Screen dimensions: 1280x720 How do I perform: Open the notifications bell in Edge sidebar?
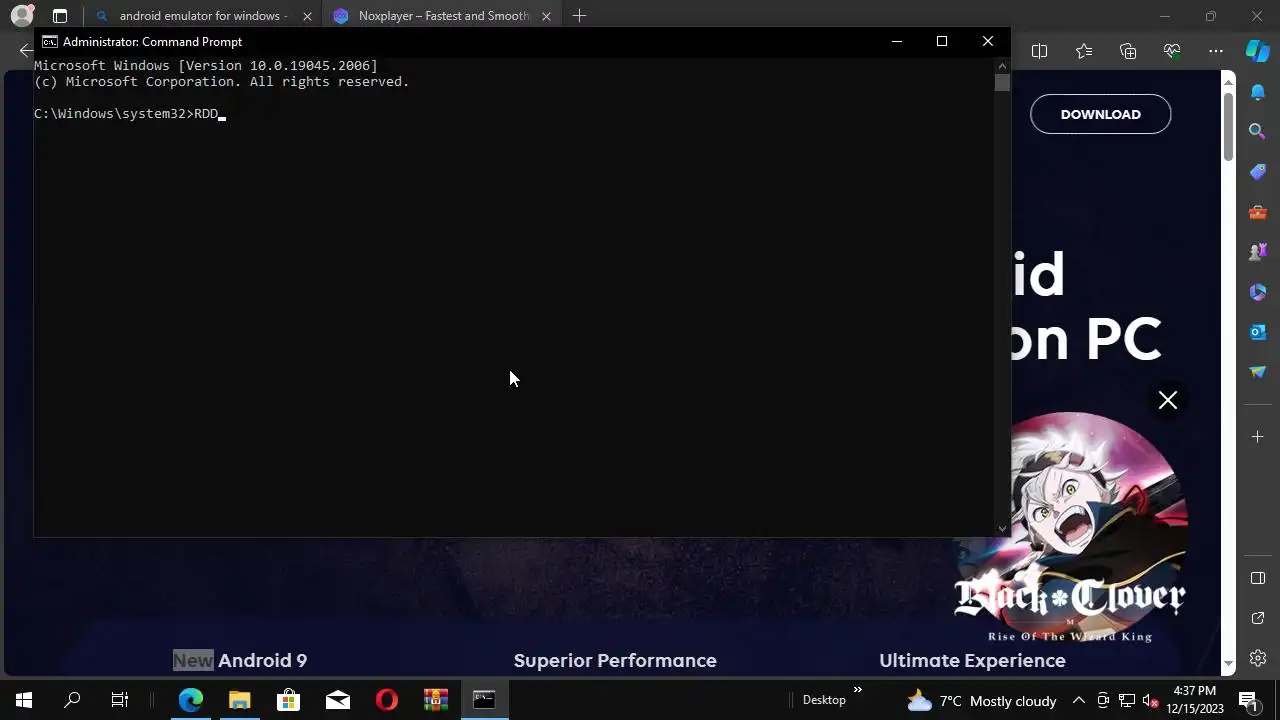[1258, 92]
